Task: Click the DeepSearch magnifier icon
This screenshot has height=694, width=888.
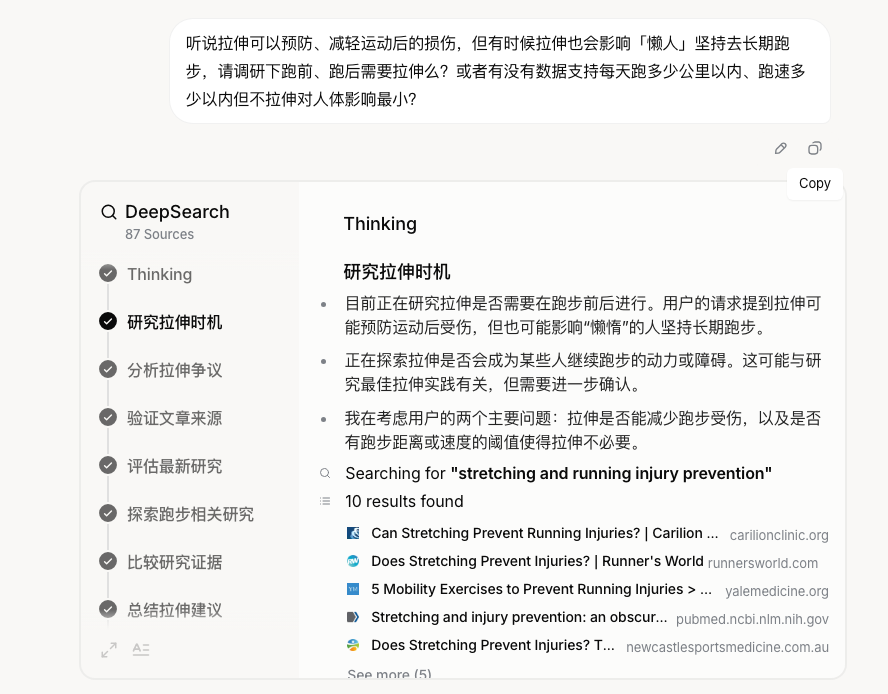Action: [109, 212]
